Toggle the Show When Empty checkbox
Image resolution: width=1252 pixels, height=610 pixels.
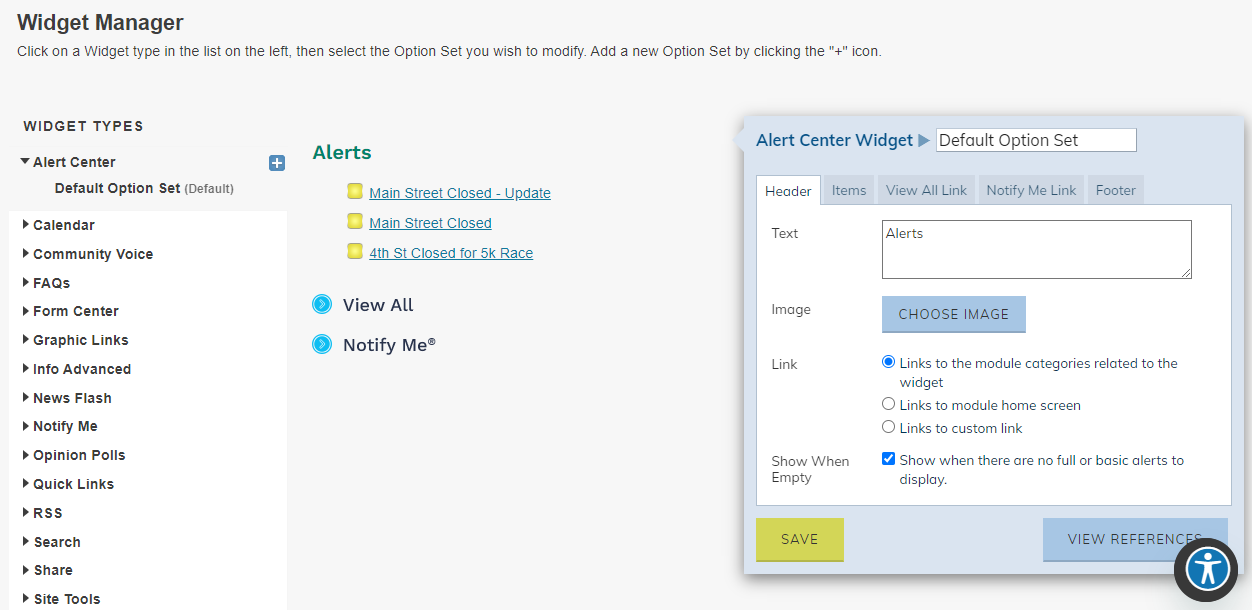pos(888,459)
